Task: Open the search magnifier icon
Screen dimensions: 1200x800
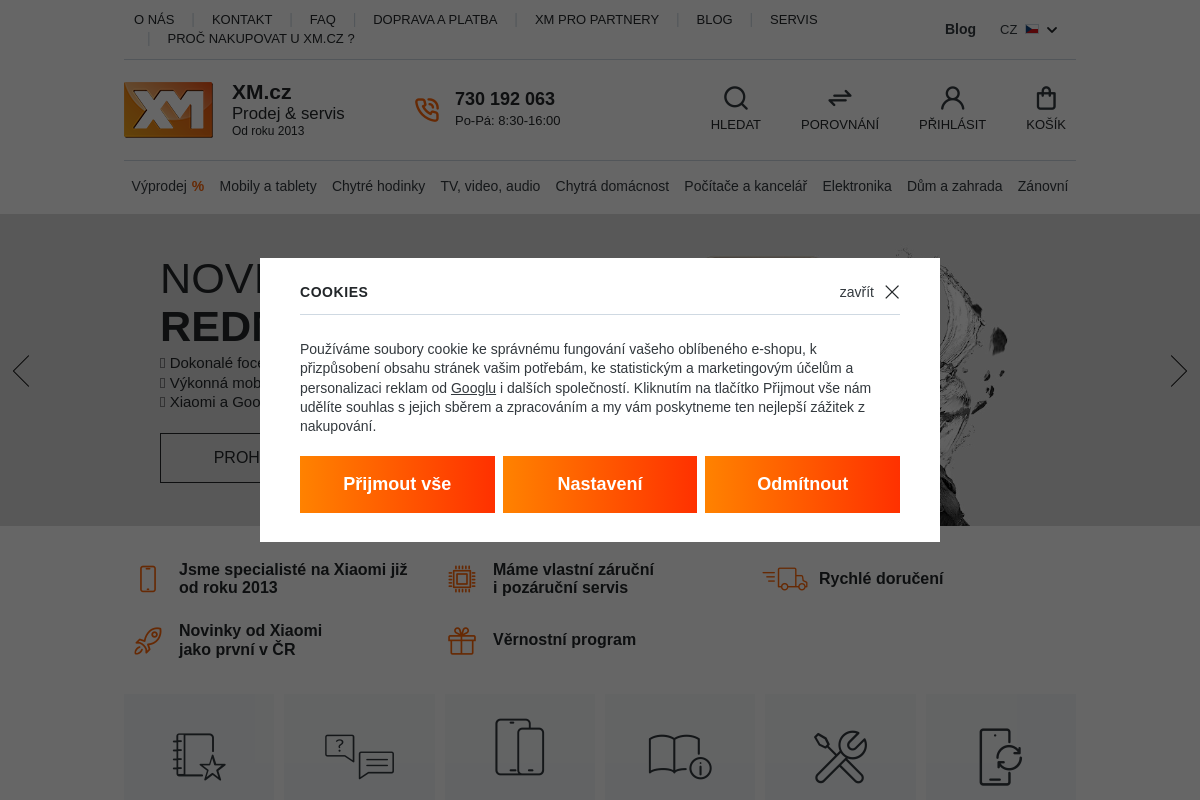Action: (736, 98)
